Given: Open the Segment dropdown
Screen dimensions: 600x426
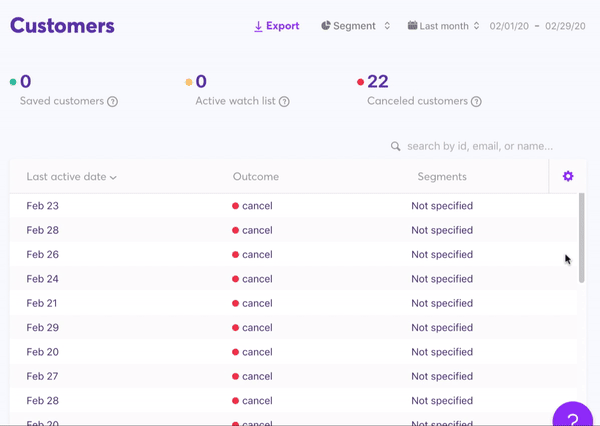Looking at the screenshot, I should [x=356, y=26].
